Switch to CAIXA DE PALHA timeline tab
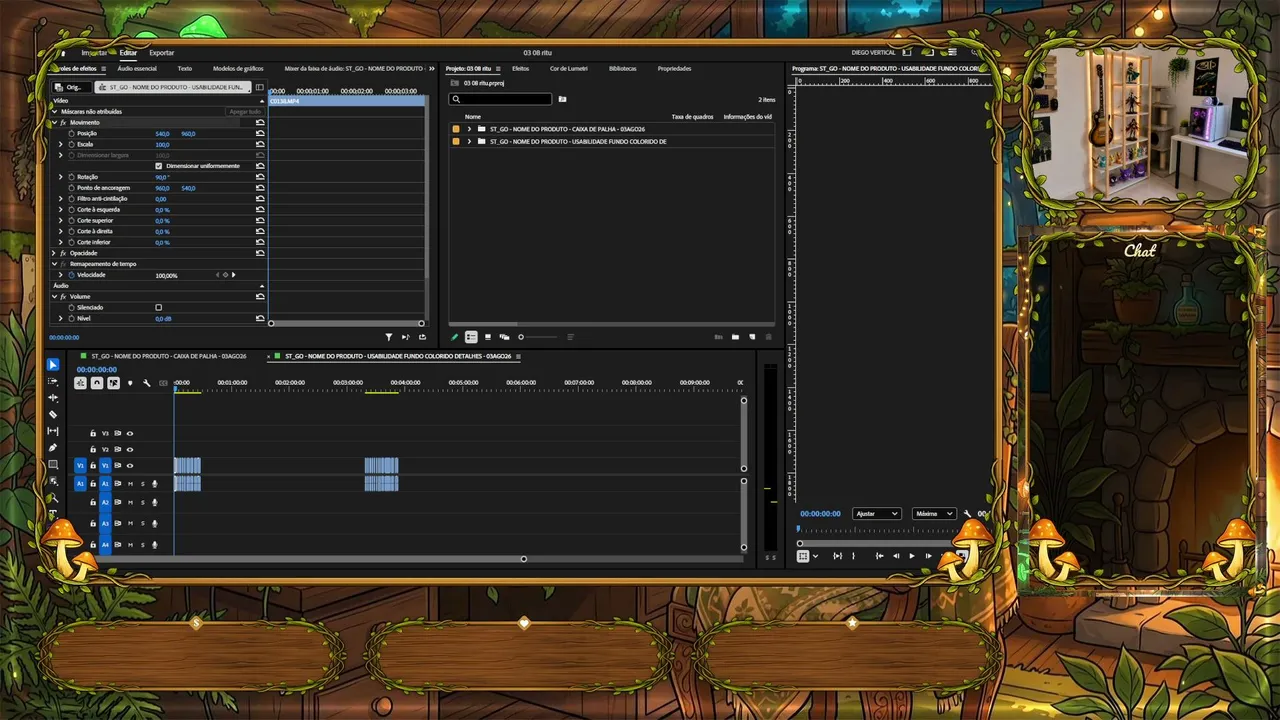Screen dimensions: 1280x720 pos(169,356)
